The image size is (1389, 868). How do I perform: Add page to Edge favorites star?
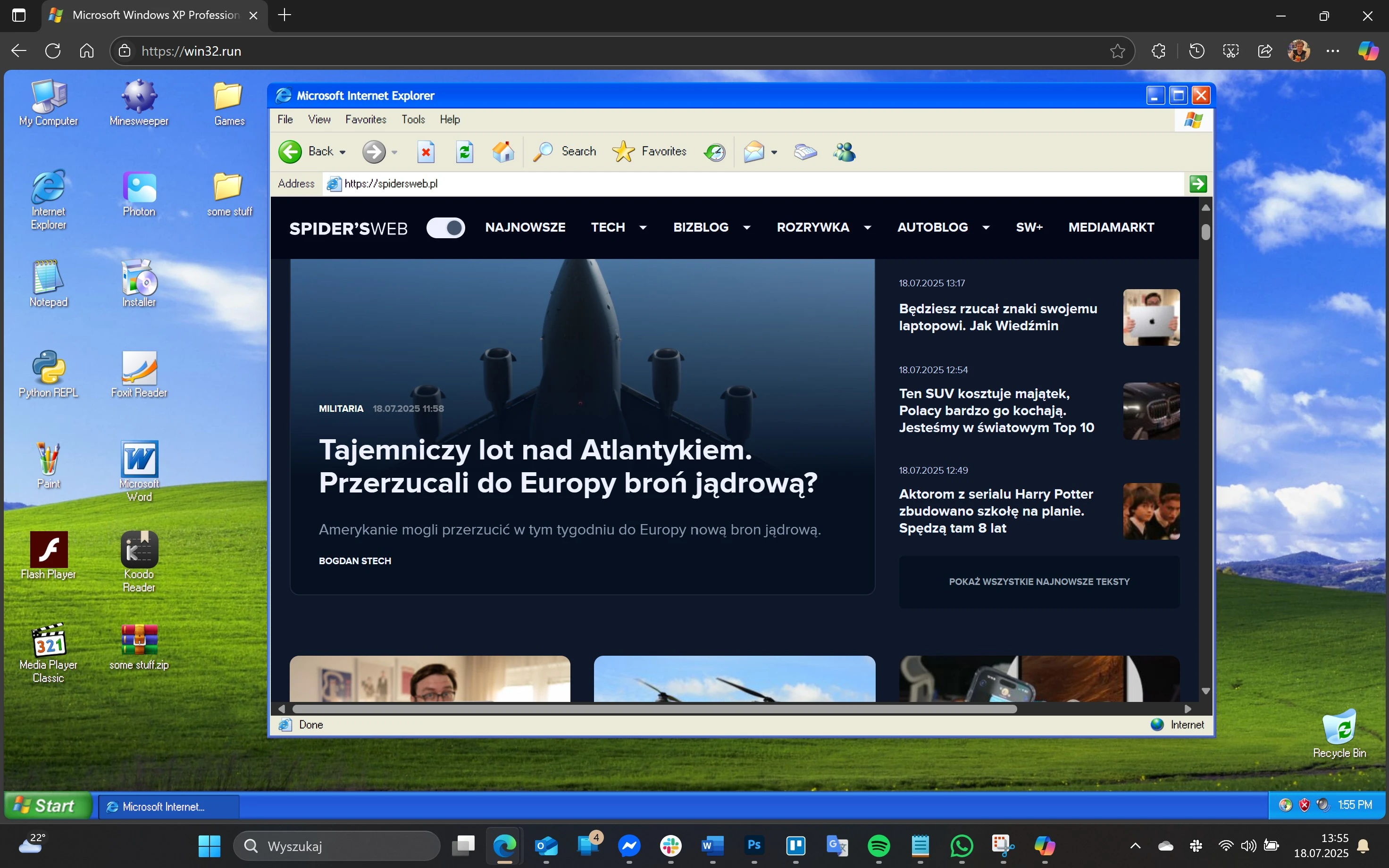(x=1117, y=51)
